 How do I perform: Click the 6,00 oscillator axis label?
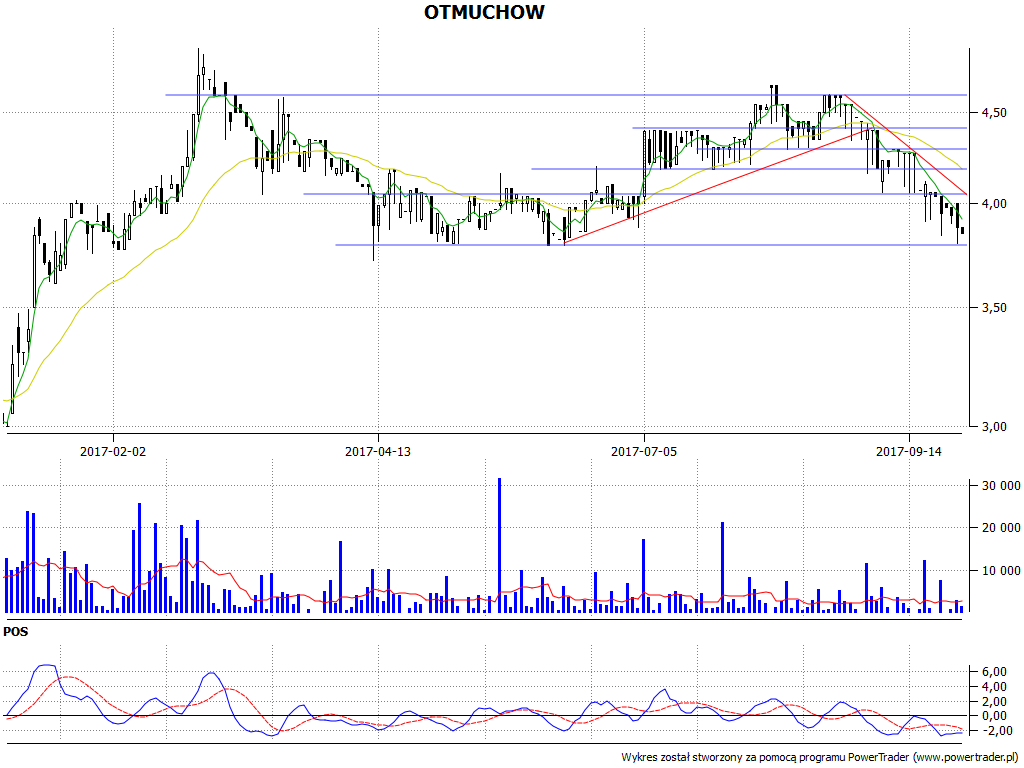pyautogui.click(x=994, y=672)
